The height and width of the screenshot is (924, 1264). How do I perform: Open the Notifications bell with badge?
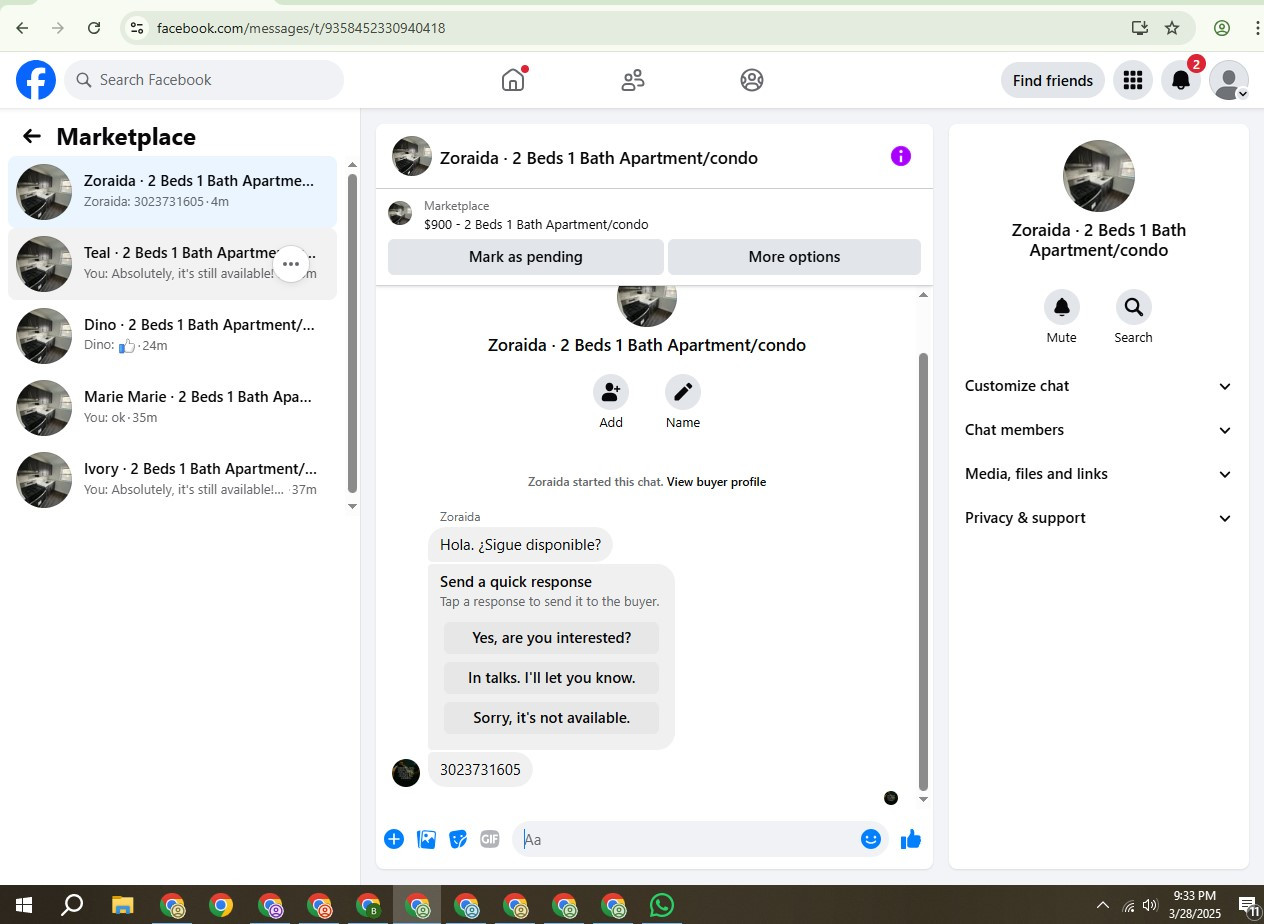(x=1181, y=80)
